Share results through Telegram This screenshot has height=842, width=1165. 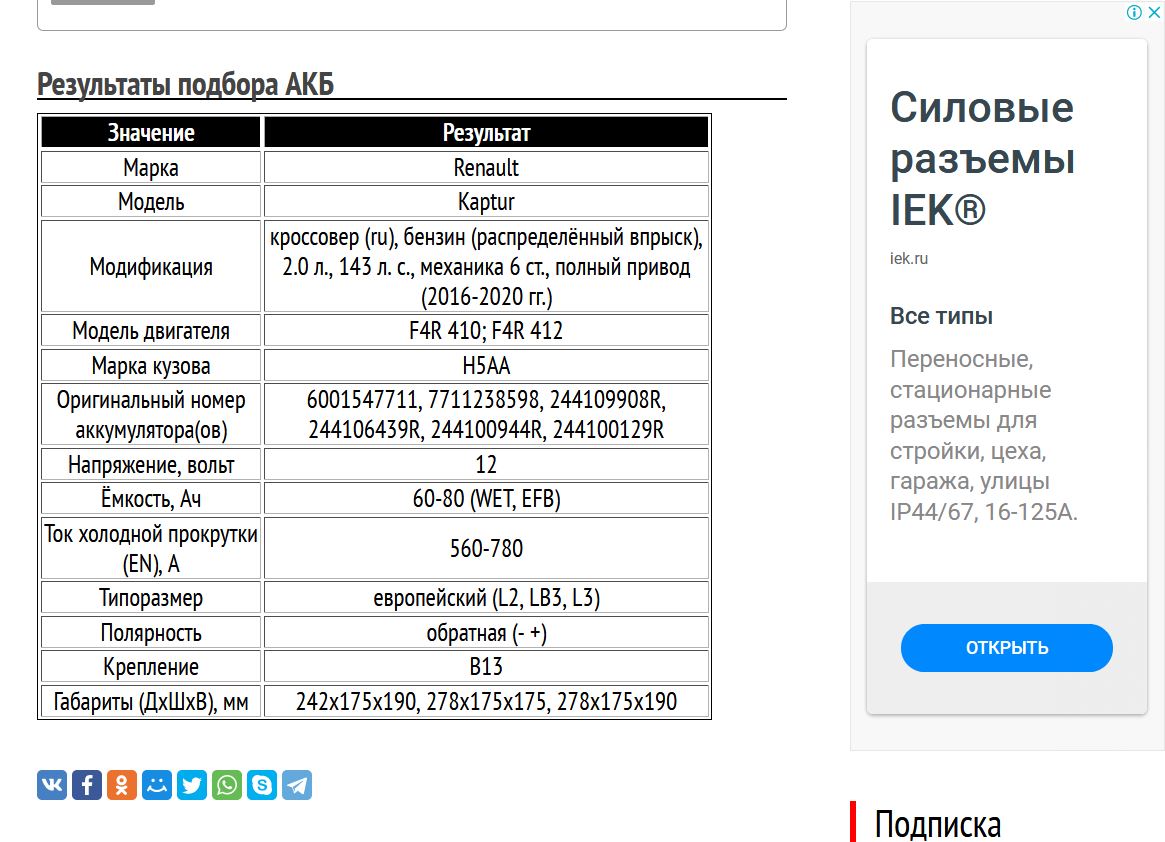coord(297,785)
